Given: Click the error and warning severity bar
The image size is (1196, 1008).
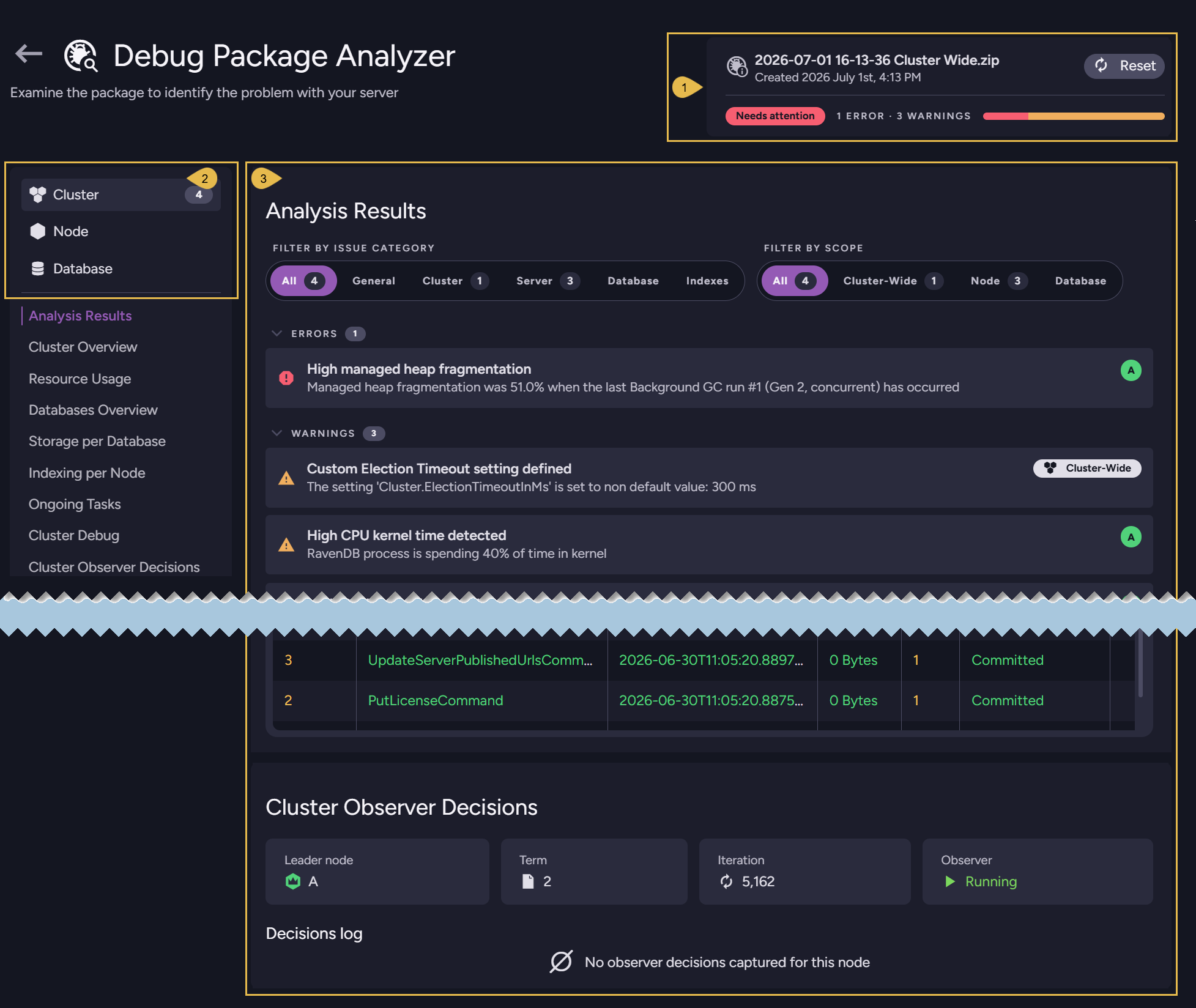Looking at the screenshot, I should tap(1073, 116).
